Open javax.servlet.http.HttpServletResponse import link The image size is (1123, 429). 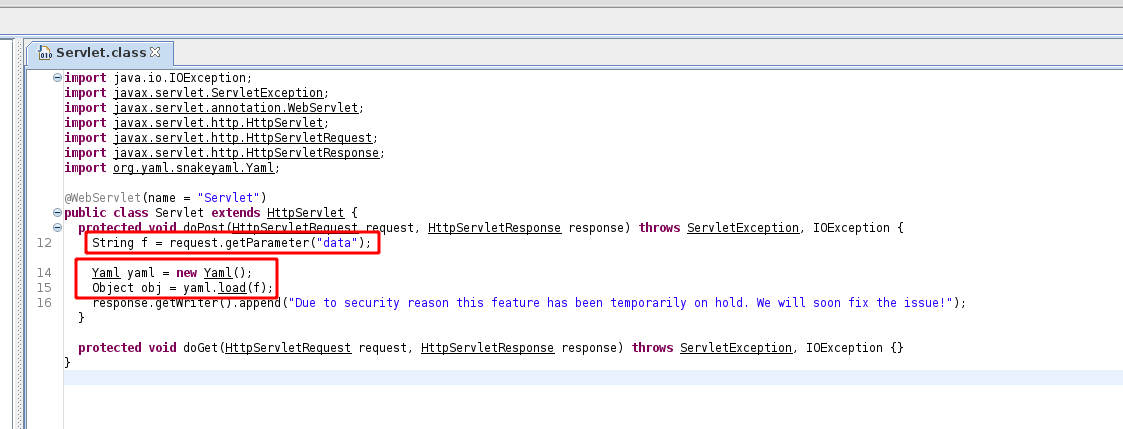coord(246,153)
